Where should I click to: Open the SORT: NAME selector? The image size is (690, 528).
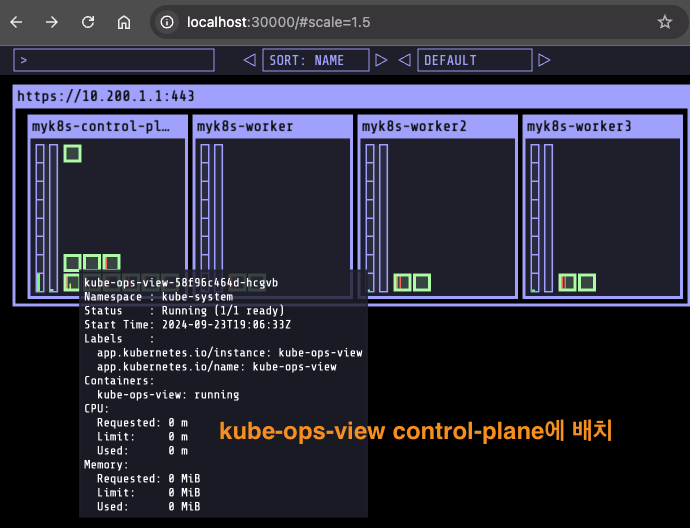pyautogui.click(x=316, y=60)
